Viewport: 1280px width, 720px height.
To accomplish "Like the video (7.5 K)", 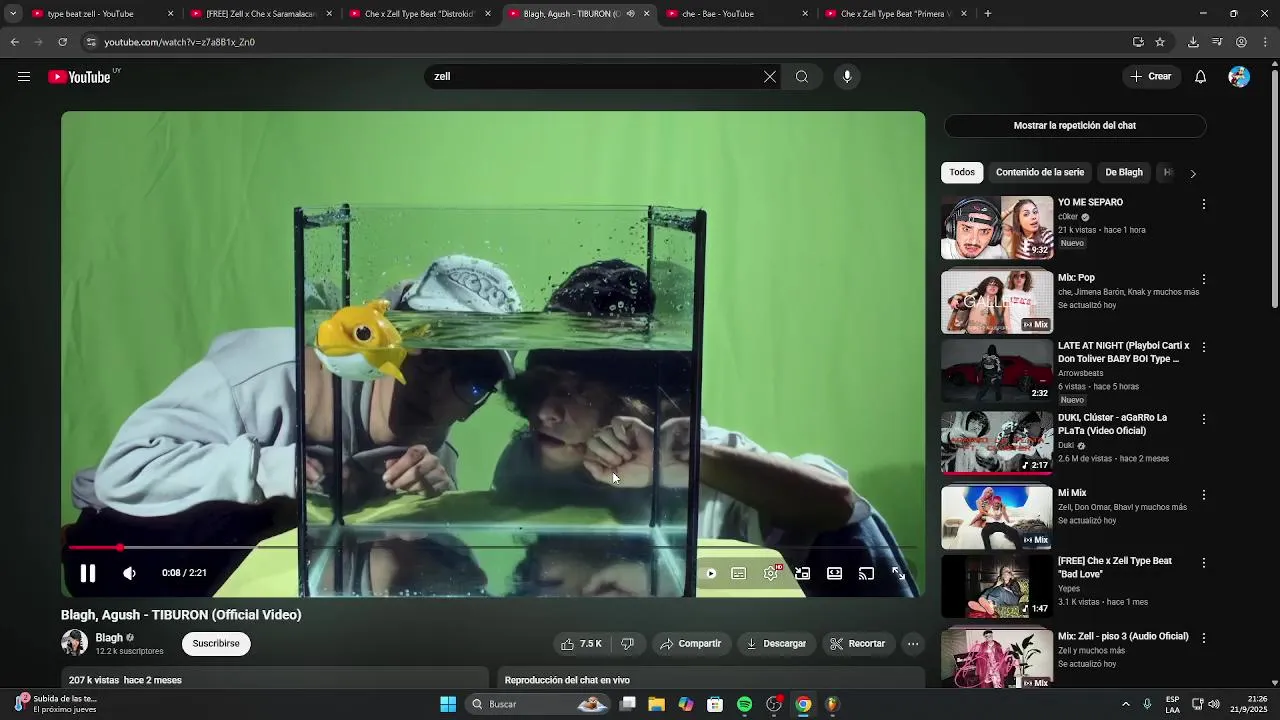I will [x=581, y=644].
